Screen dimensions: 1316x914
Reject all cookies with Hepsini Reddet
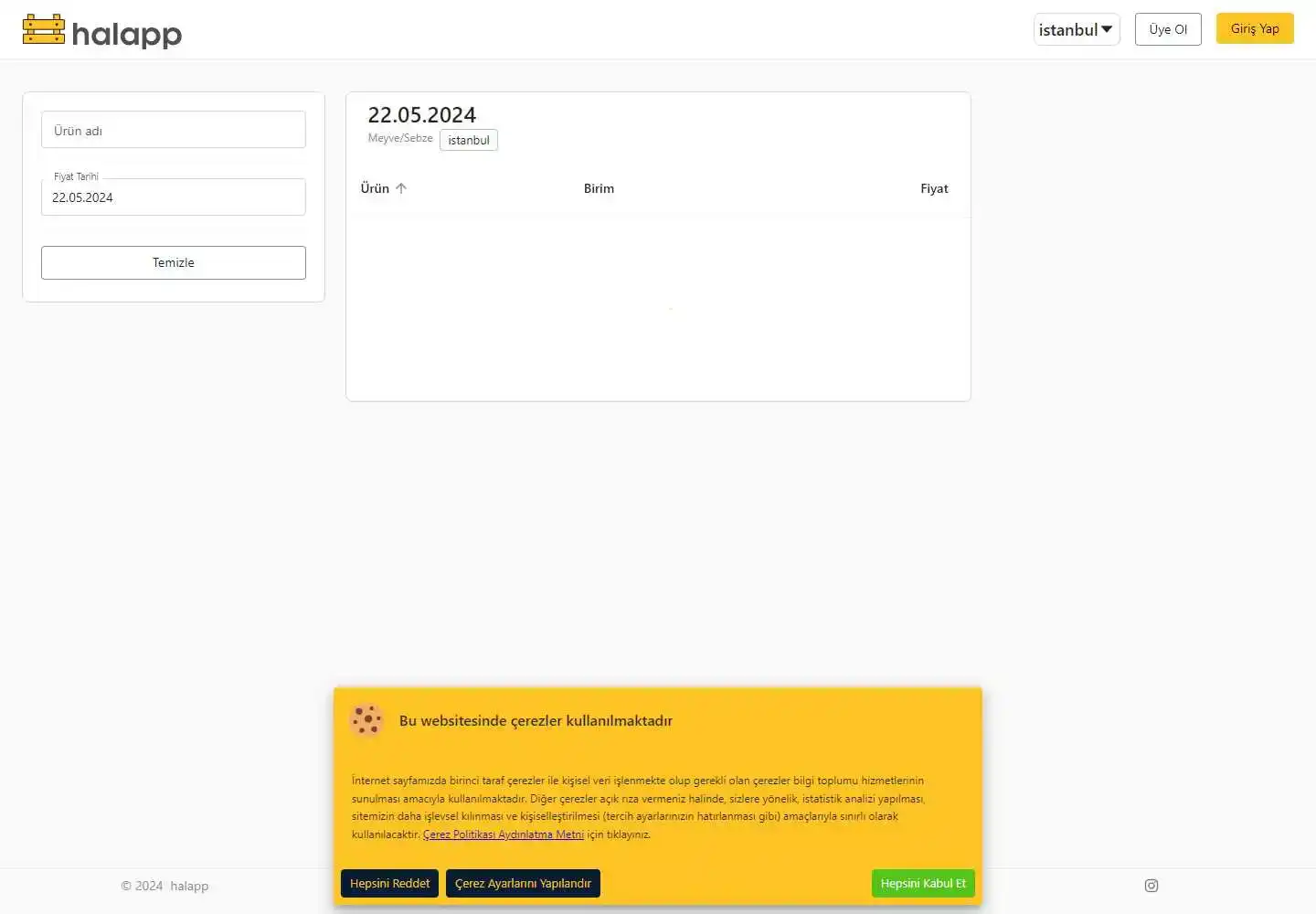[390, 884]
